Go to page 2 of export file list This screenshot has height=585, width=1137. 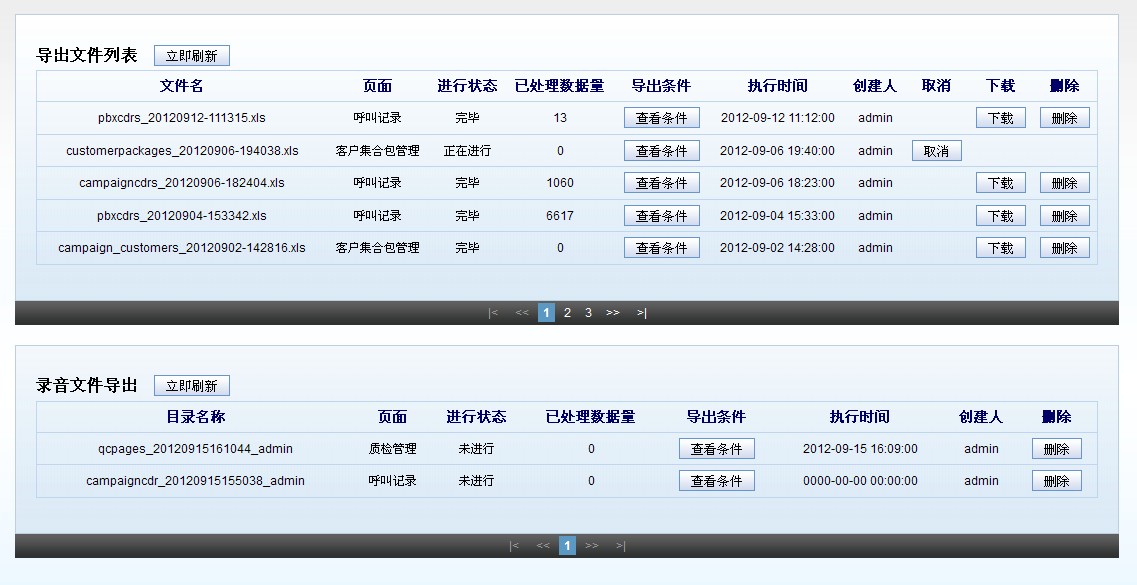point(567,313)
